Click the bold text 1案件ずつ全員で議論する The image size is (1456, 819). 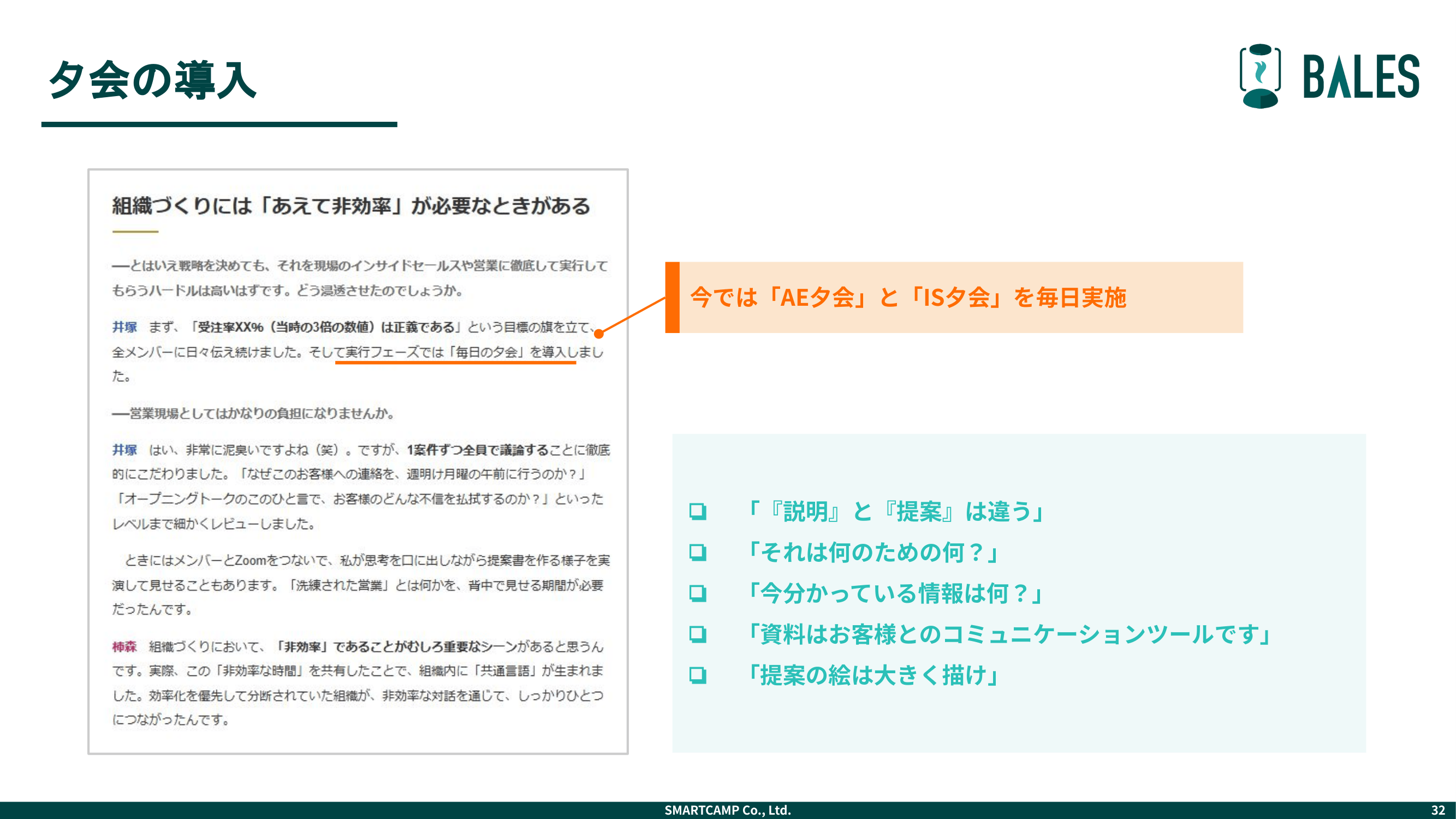click(x=478, y=450)
